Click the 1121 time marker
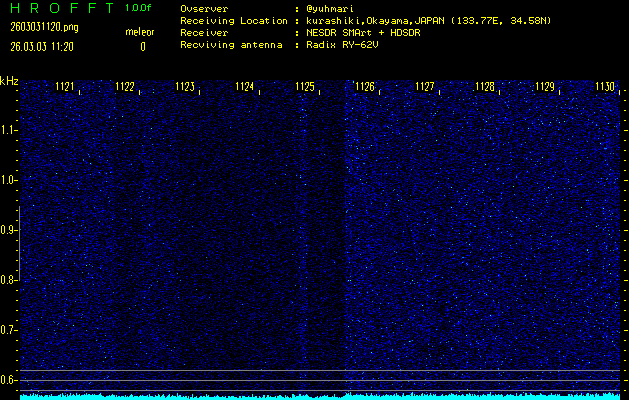 (x=65, y=87)
